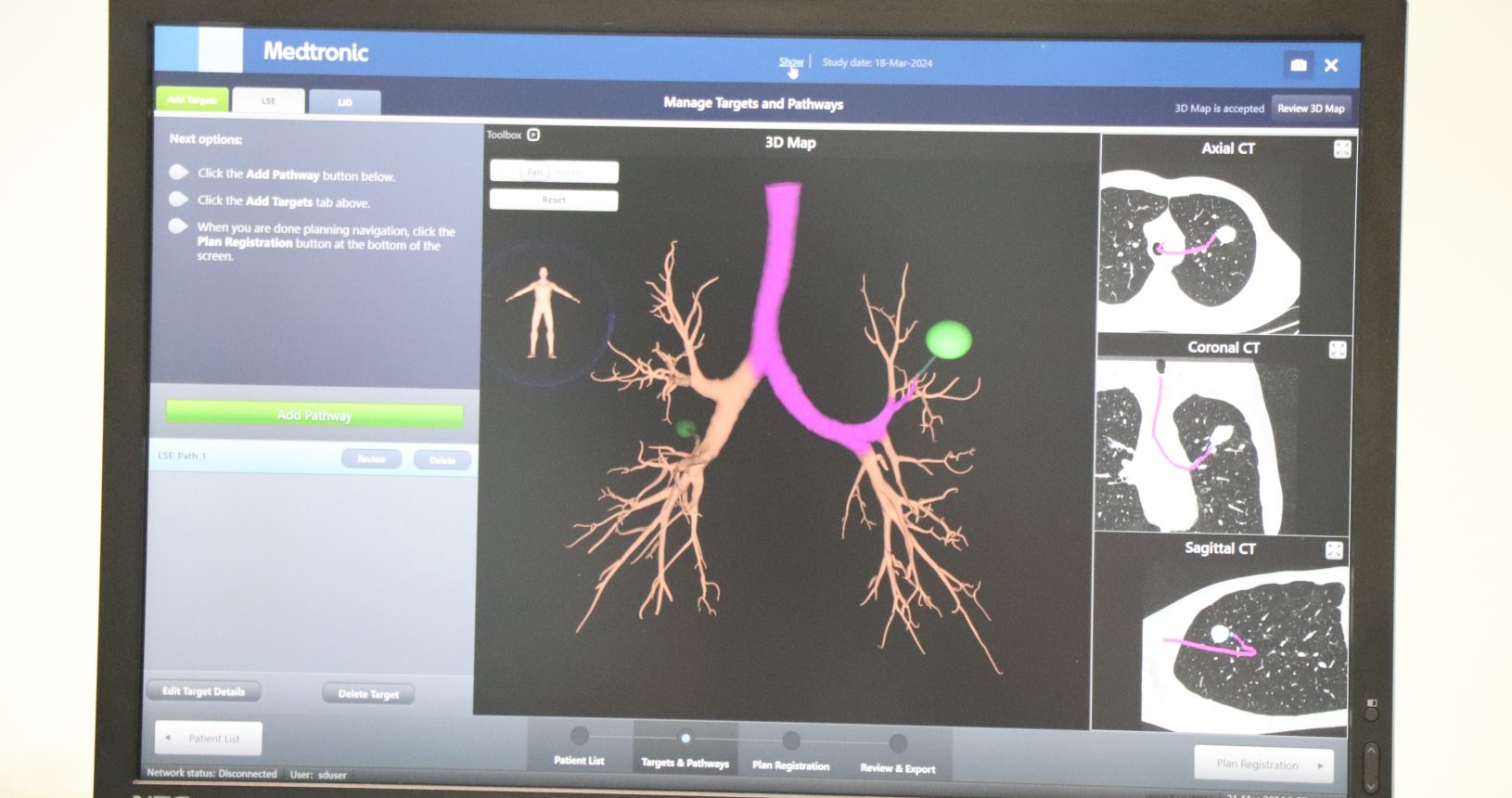Viewport: 1512px width, 798px height.
Task: Review the LSE_Path_1 pathway
Action: [371, 459]
